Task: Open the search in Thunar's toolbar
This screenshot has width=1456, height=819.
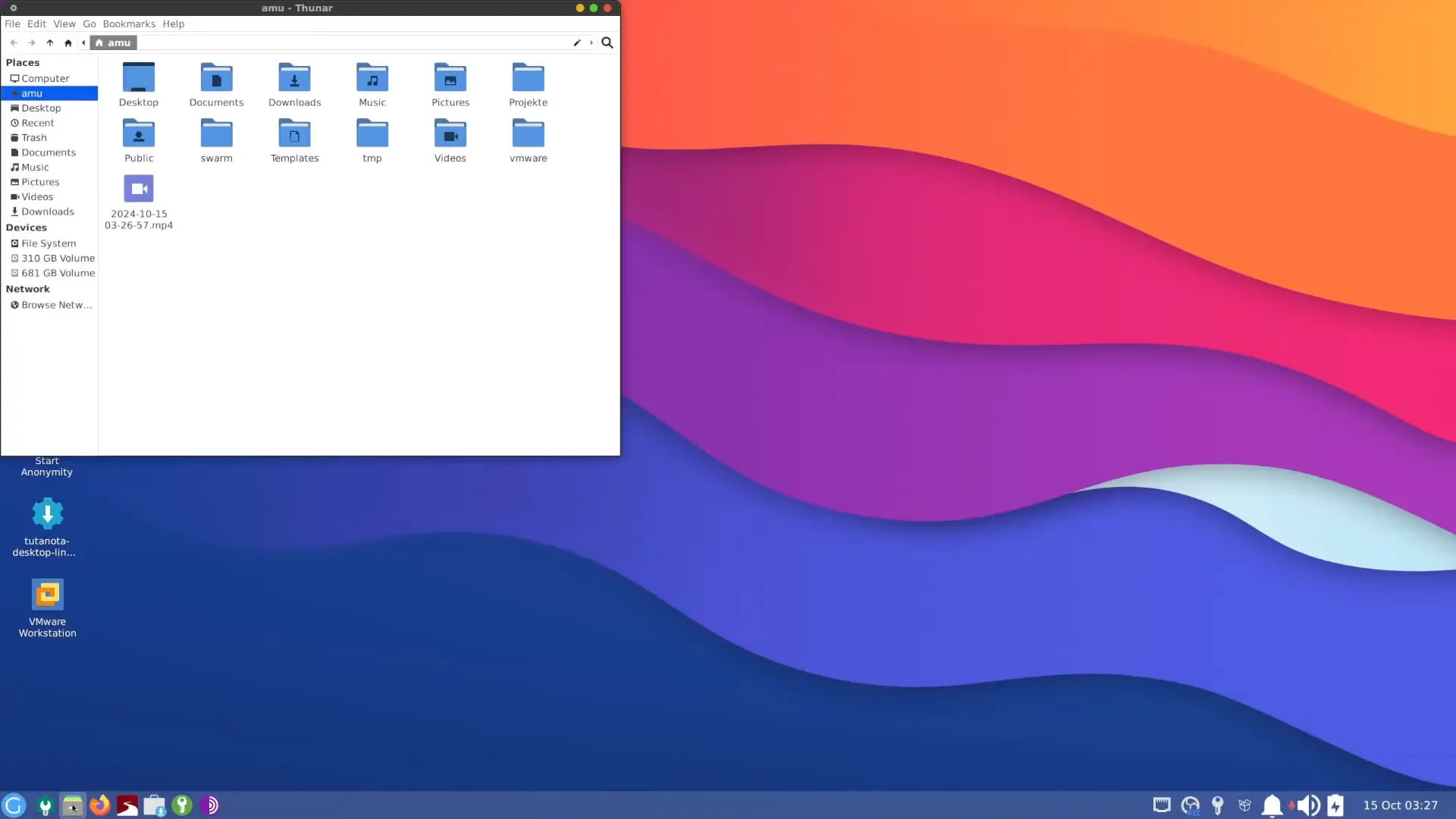Action: tap(607, 43)
